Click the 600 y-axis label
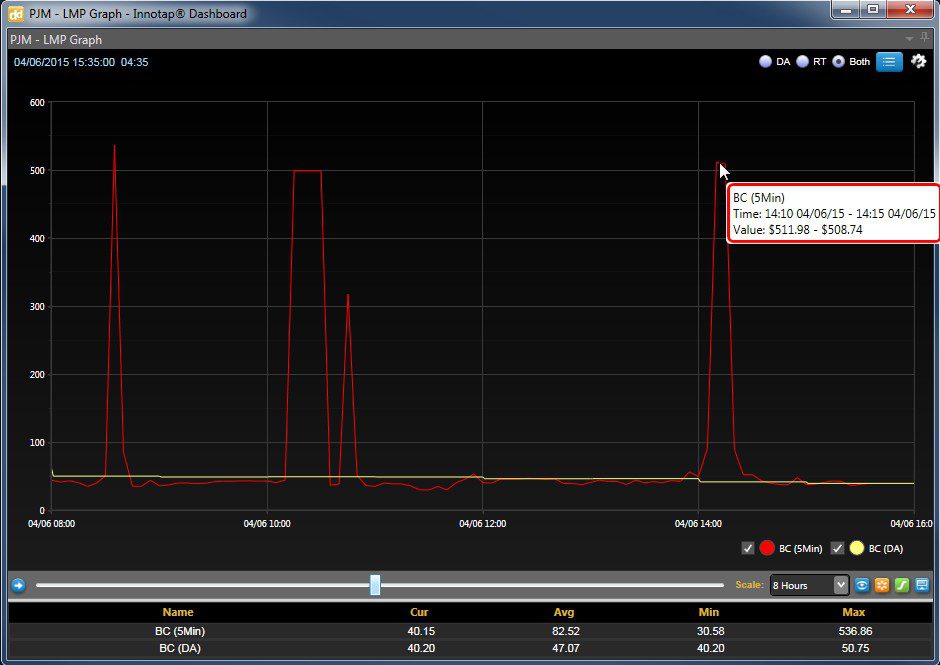940x665 pixels. pos(37,103)
